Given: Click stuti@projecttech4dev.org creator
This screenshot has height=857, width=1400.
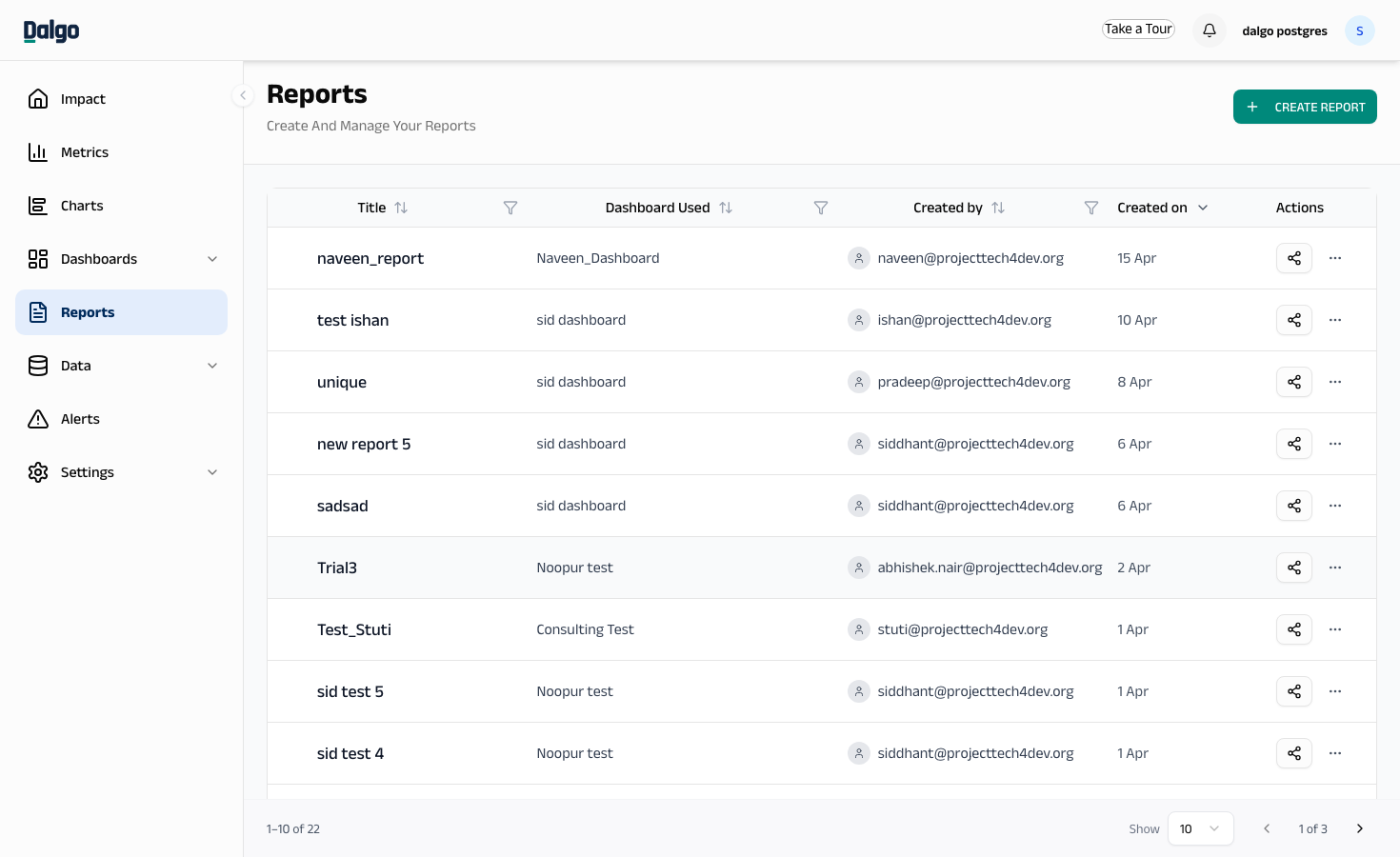Looking at the screenshot, I should 963,629.
